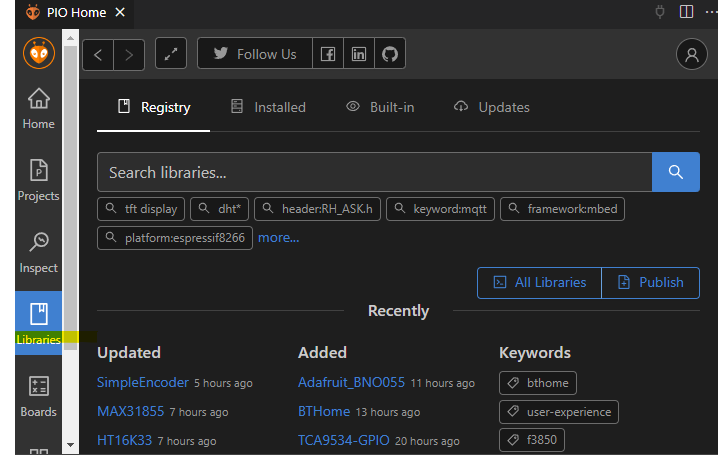The image size is (718, 455).
Task: Switch to the Built-in tab
Action: [x=380, y=108]
